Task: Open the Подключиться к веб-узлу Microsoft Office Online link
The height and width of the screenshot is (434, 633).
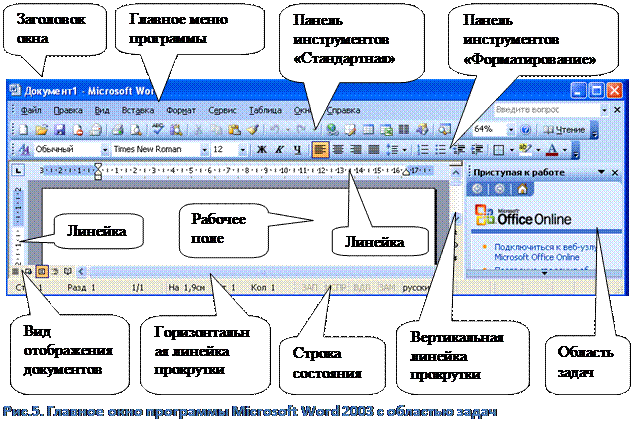Action: coord(545,252)
